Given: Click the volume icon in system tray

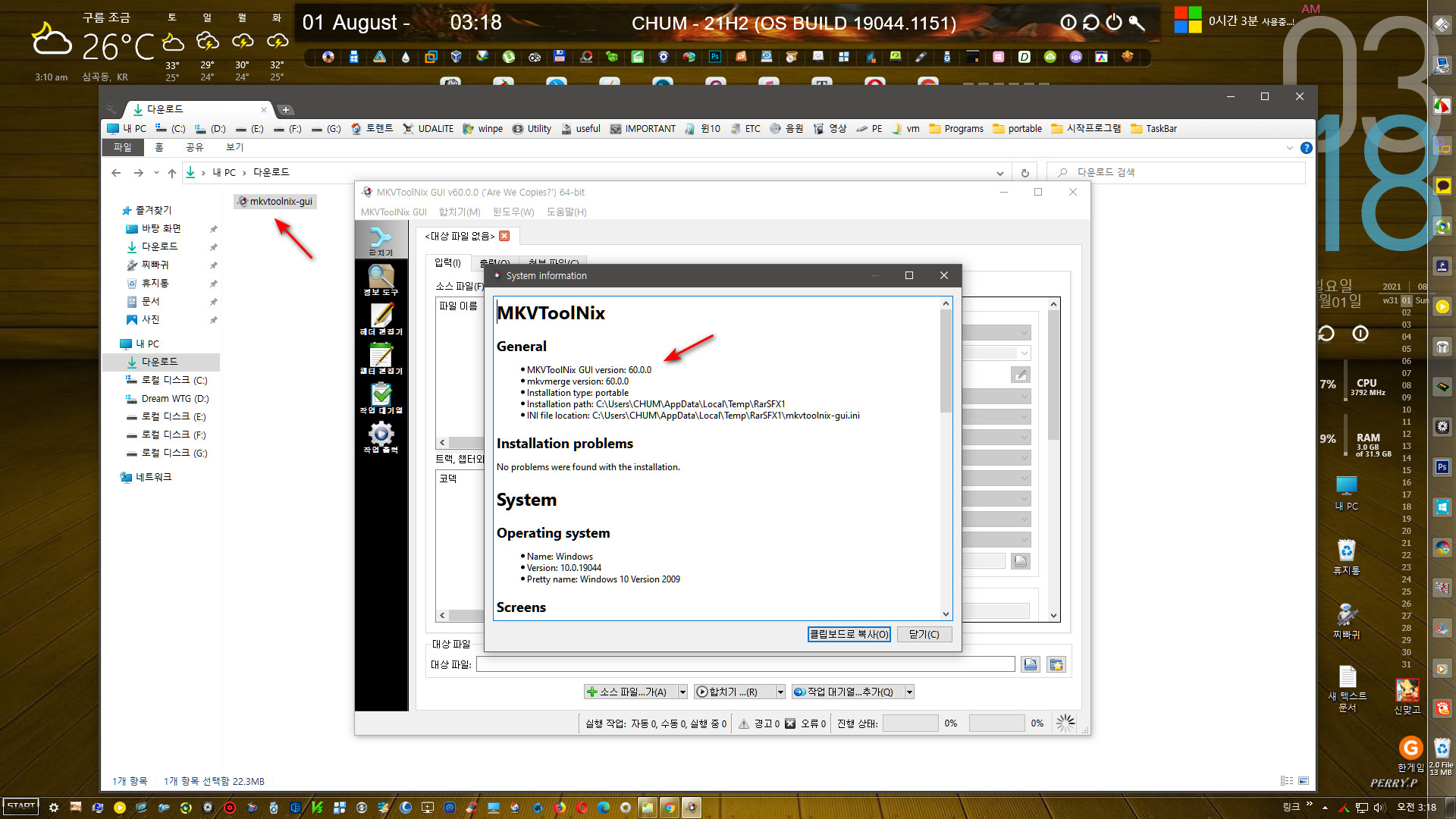Looking at the screenshot, I should point(1379,808).
